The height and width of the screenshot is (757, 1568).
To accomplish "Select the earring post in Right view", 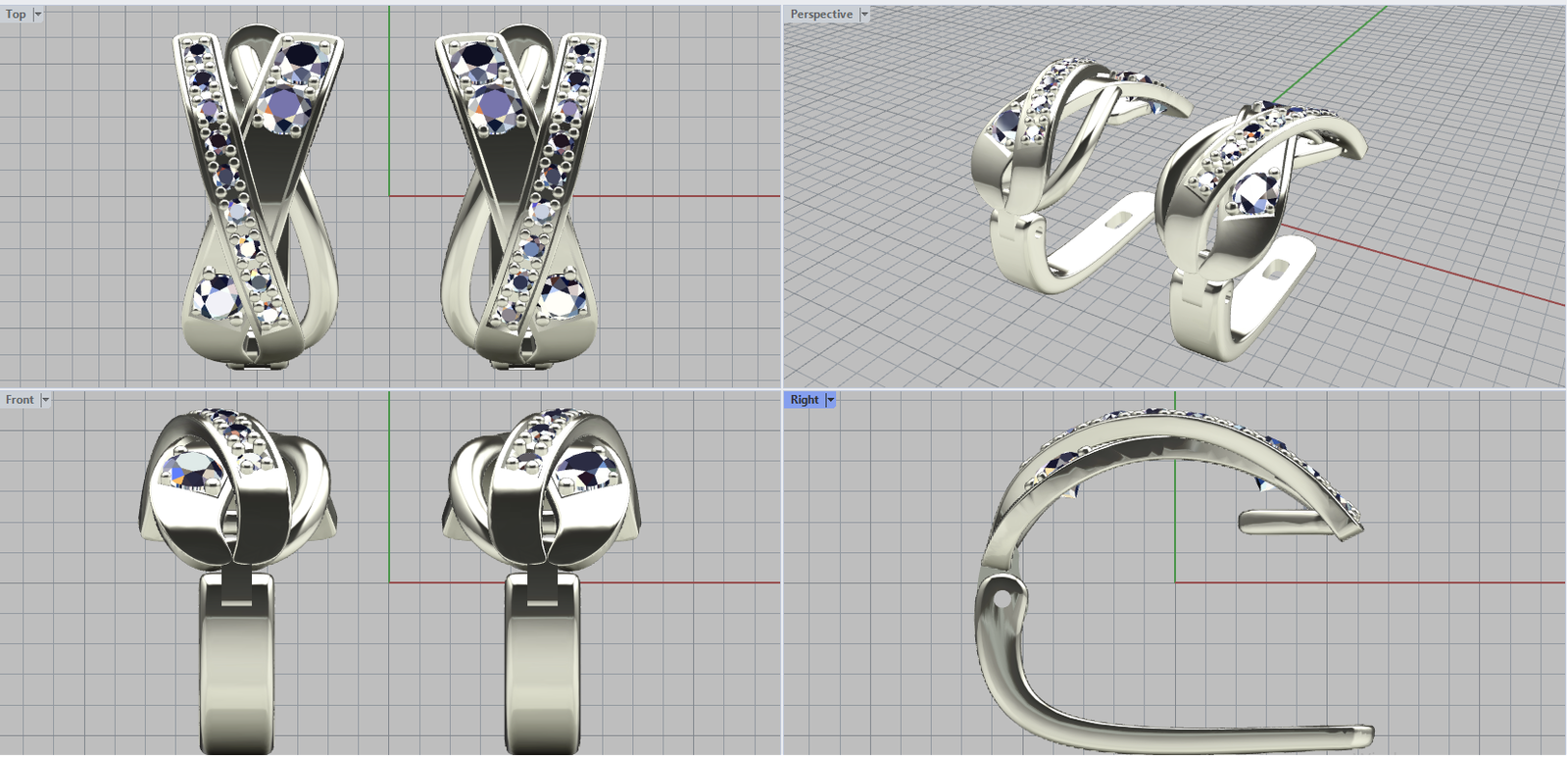I will (x=1284, y=522).
